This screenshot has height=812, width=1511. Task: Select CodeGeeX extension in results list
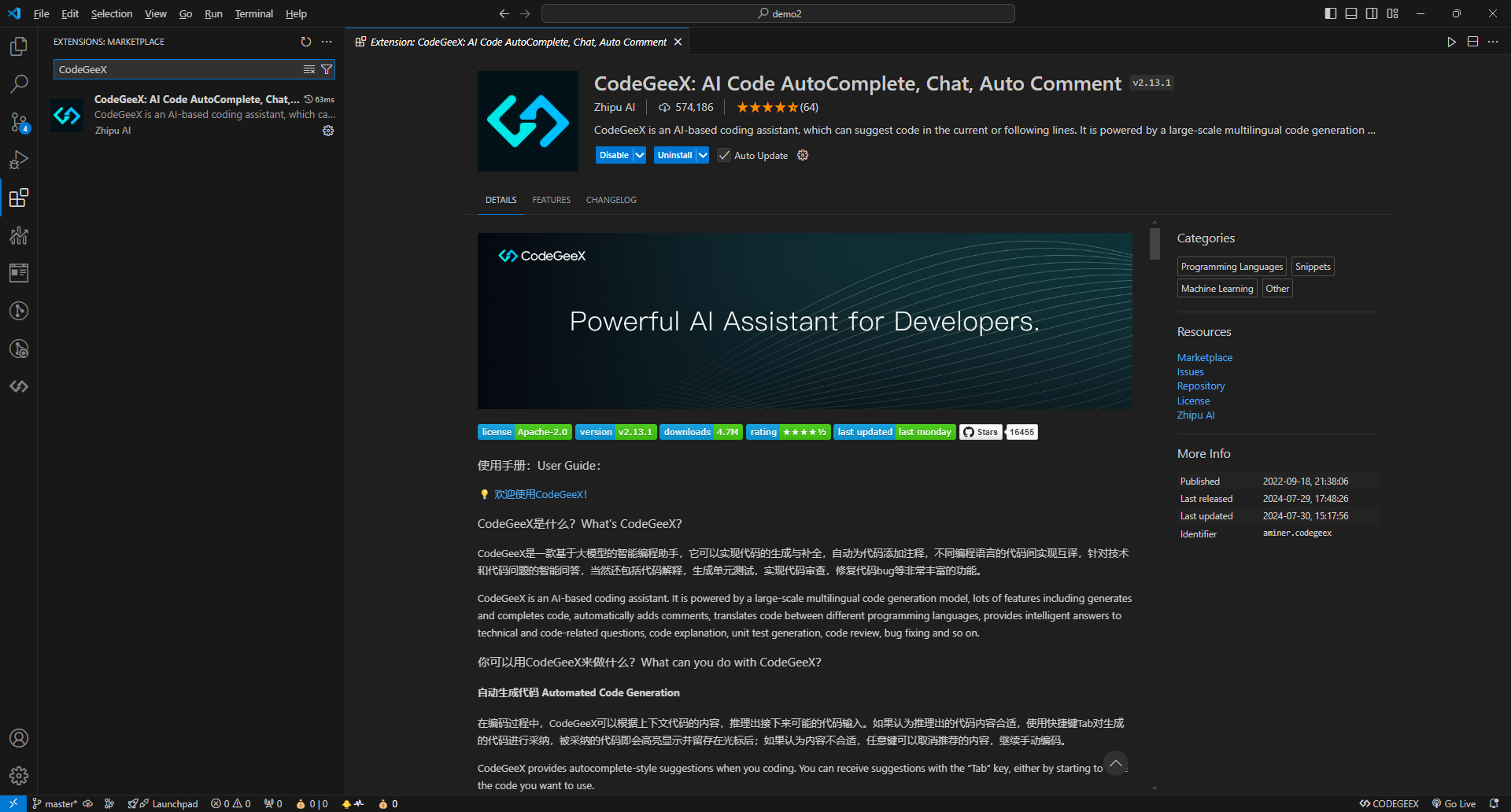tap(191, 115)
